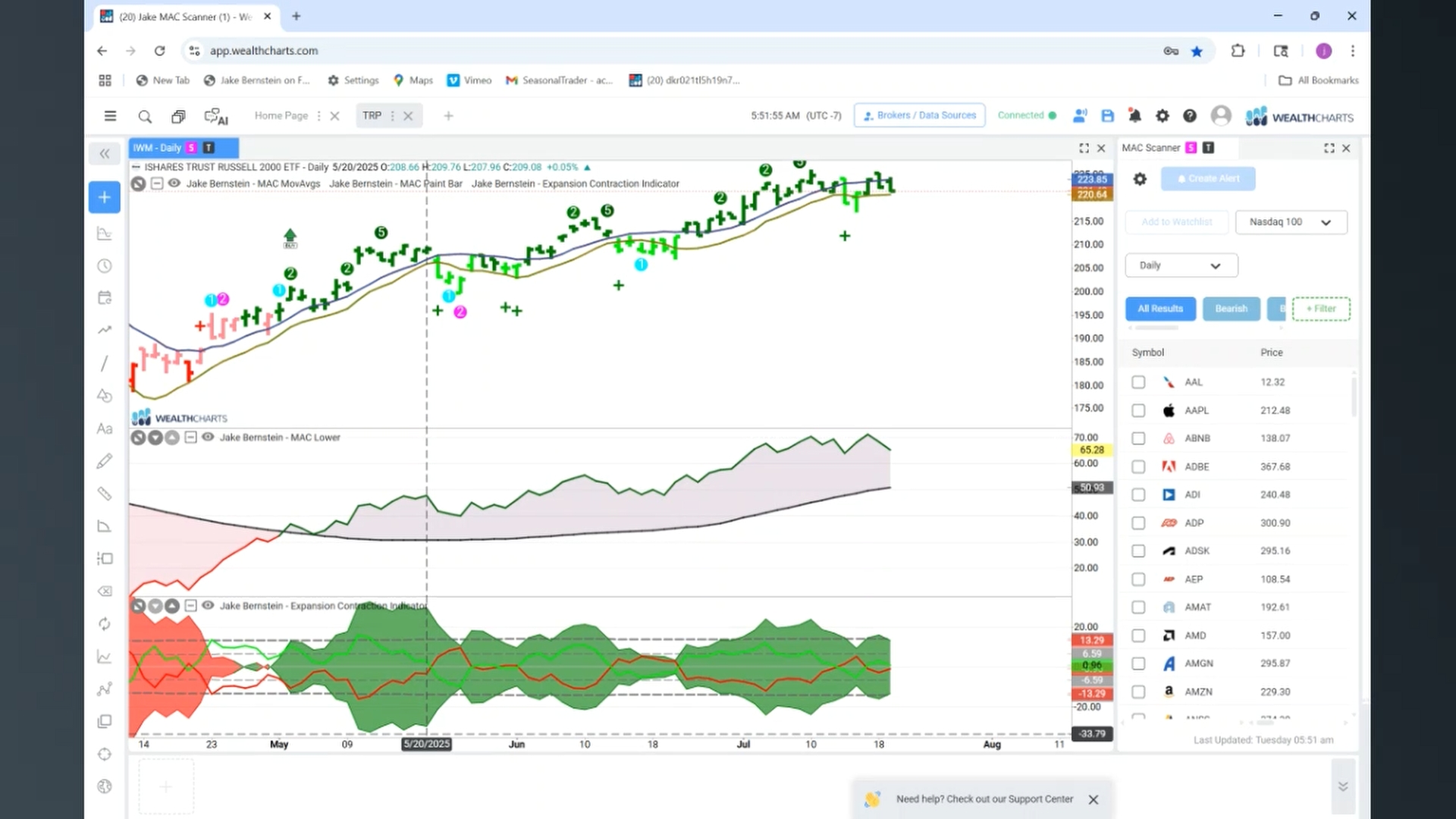The height and width of the screenshot is (819, 1456).
Task: Open the SeasonalTrader bookmark
Action: [x=559, y=80]
